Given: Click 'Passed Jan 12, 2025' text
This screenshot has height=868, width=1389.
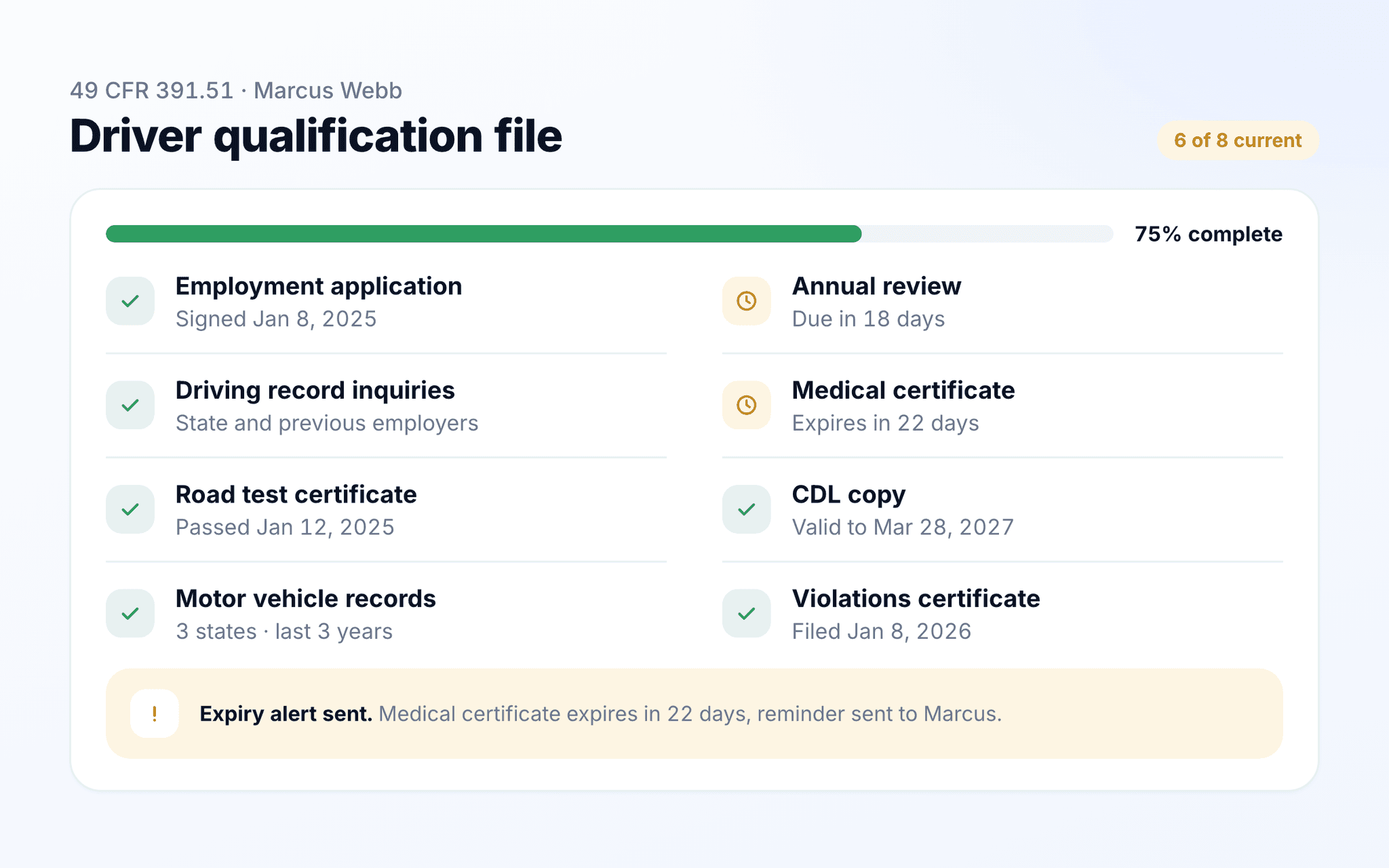Looking at the screenshot, I should coord(285,527).
